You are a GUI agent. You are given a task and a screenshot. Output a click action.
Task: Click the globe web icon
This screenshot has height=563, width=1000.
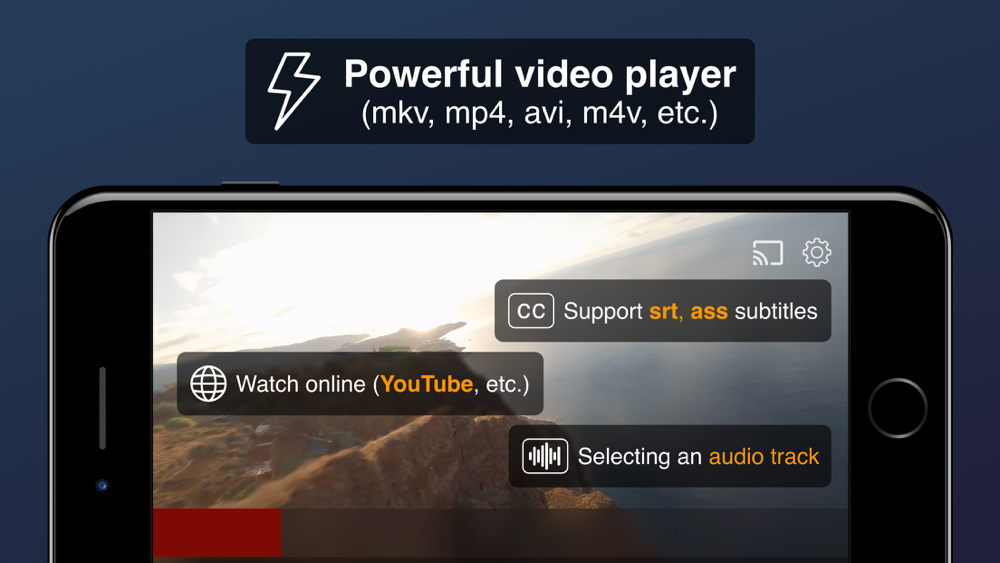tap(209, 384)
